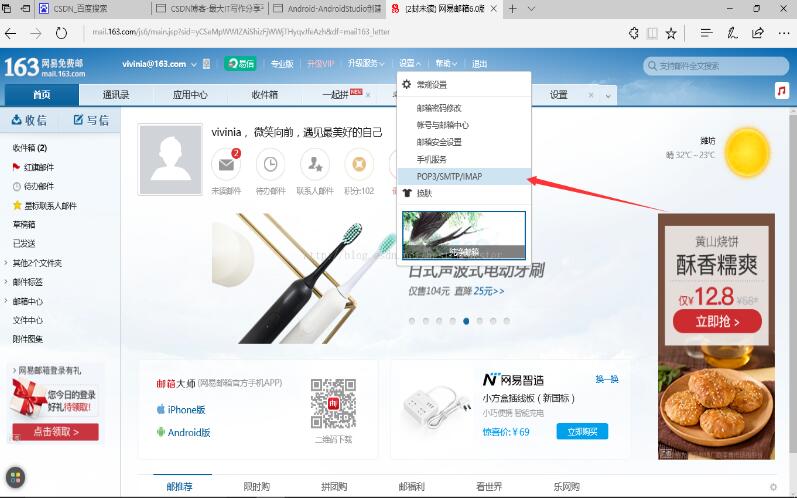Click the search box in the mail header

click(x=716, y=66)
